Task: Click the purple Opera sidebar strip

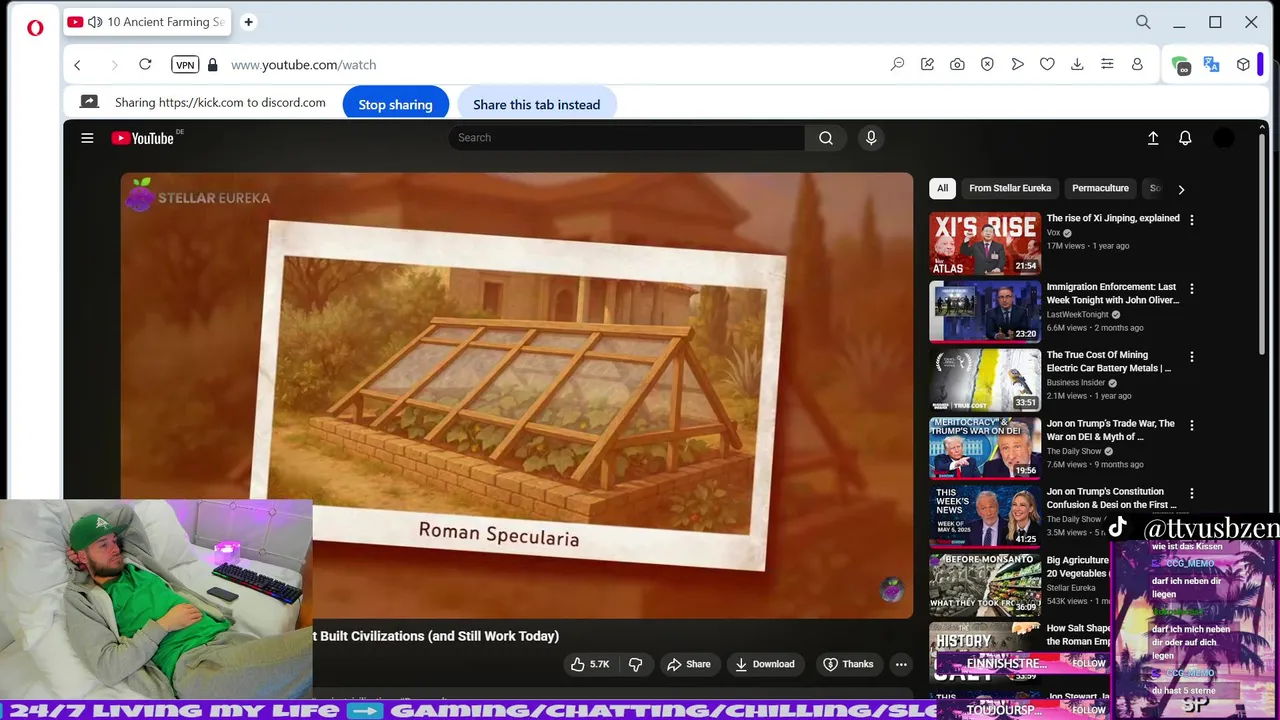Action: [1259, 64]
